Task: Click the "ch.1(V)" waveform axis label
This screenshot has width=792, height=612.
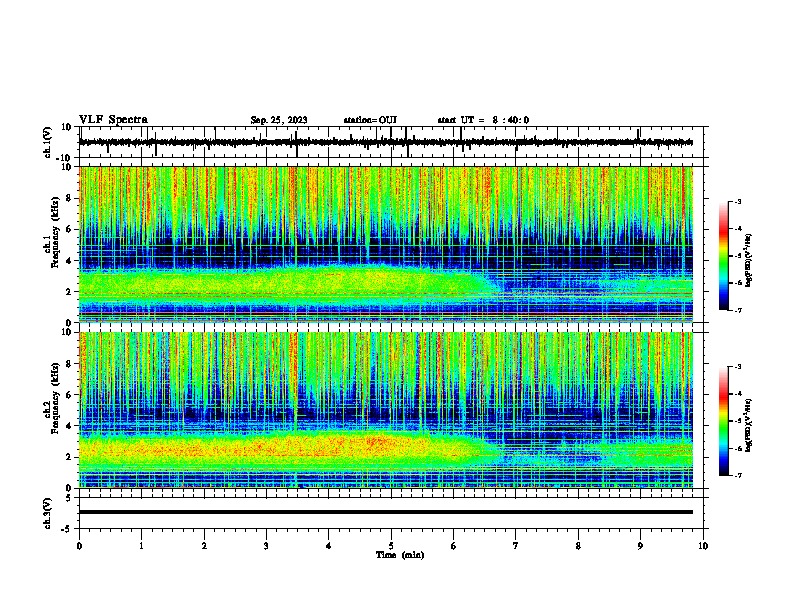Action: pyautogui.click(x=48, y=142)
